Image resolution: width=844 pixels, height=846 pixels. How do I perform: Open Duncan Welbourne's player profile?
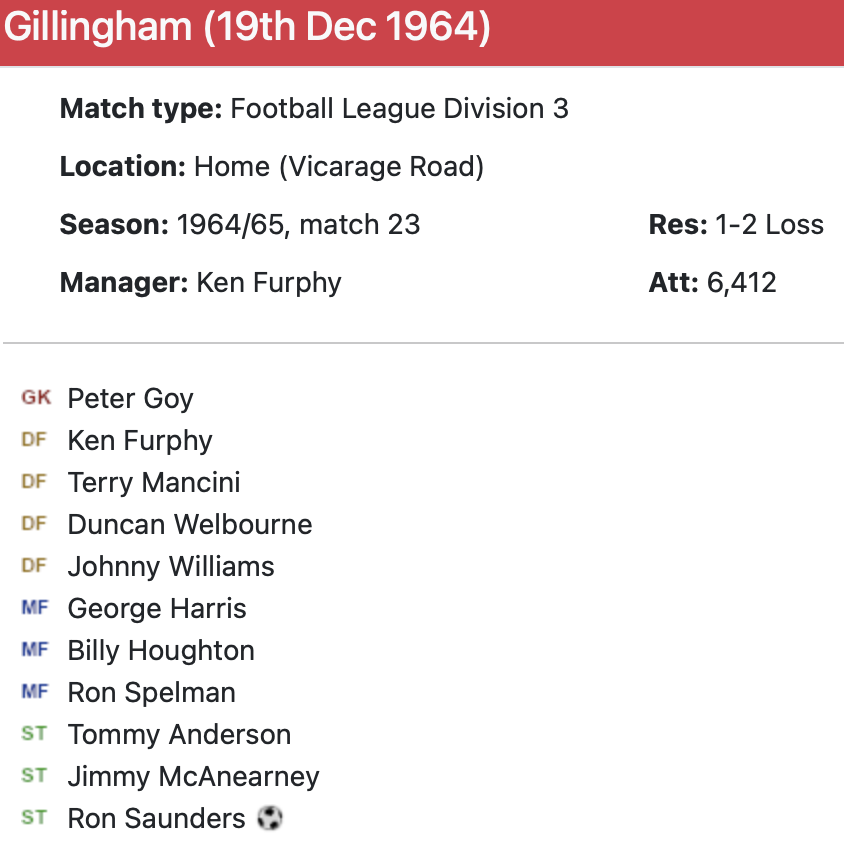pyautogui.click(x=190, y=524)
